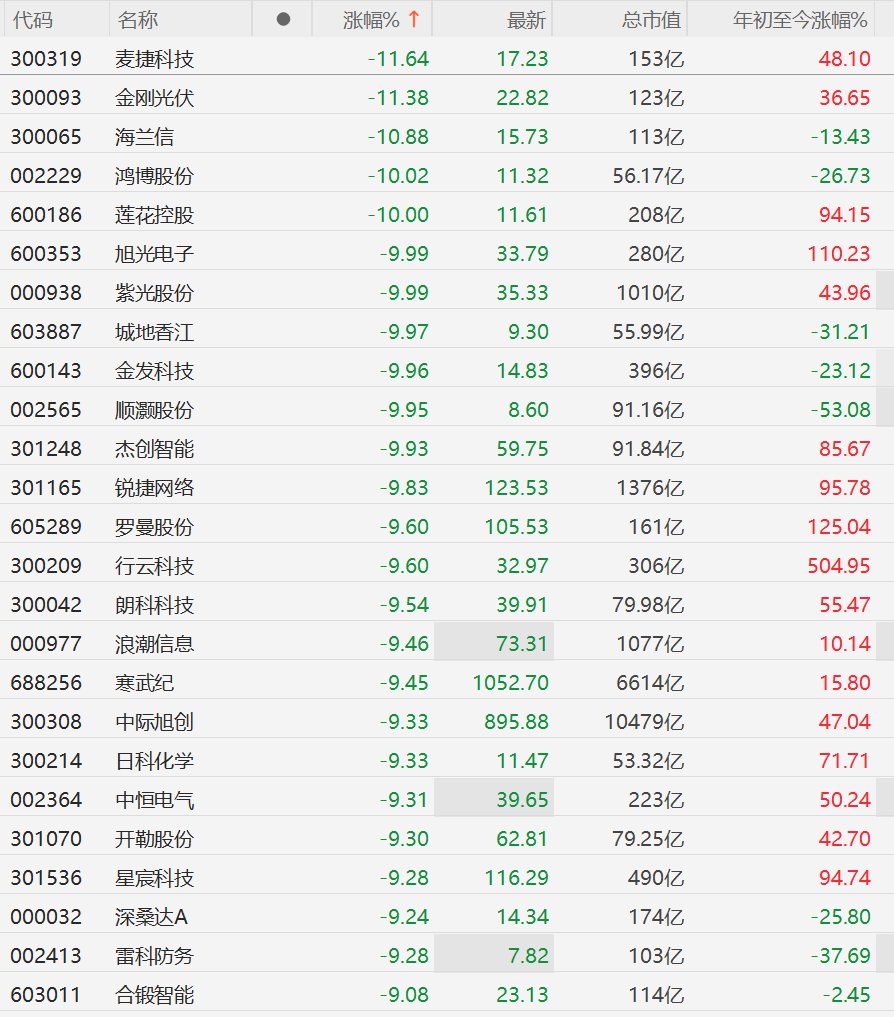The height and width of the screenshot is (1017, 894).
Task: Toggle sort arrow beside 涨幅% header
Action: click(414, 19)
